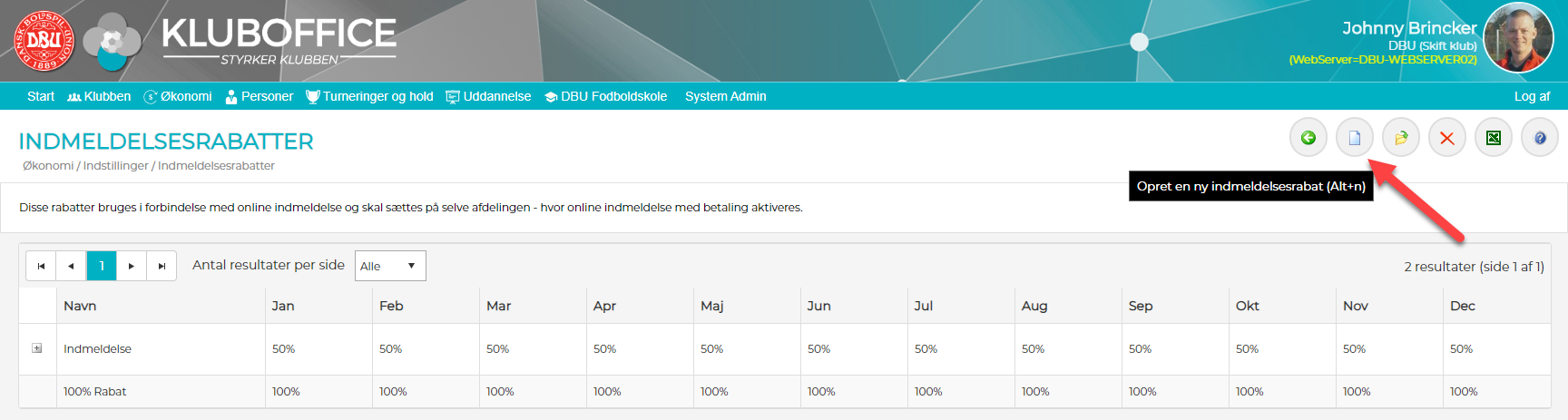Export to Excel using green icon
The height and width of the screenshot is (420, 1568).
pos(1493,138)
